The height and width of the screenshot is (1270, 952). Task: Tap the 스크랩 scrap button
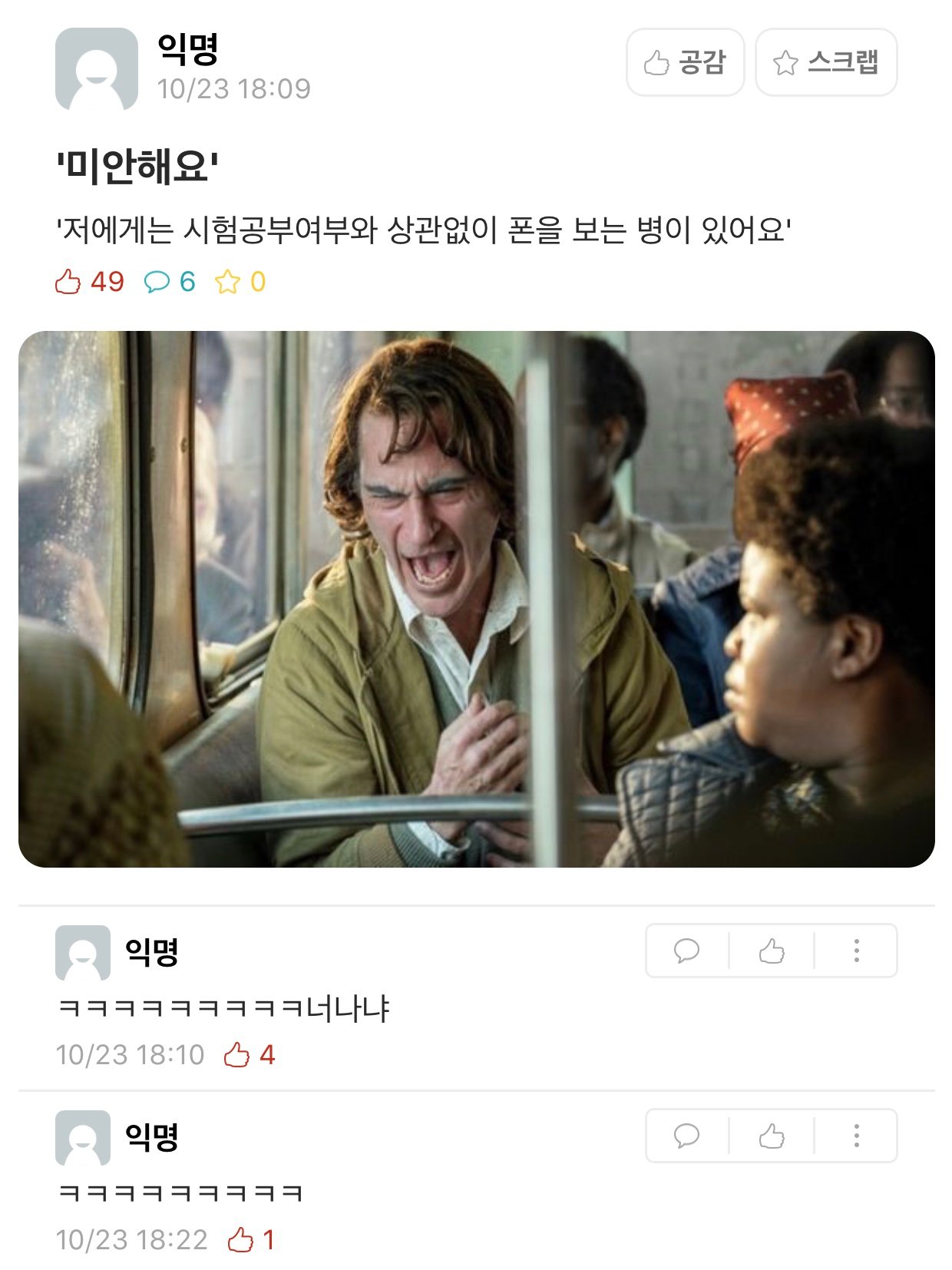coord(826,62)
